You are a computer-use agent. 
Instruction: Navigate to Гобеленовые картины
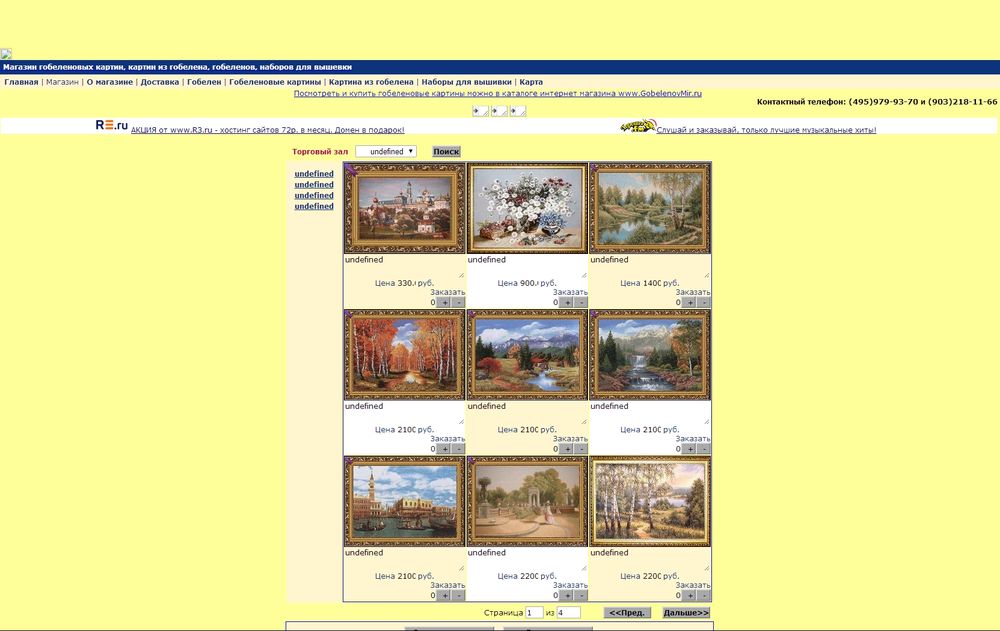(x=275, y=82)
